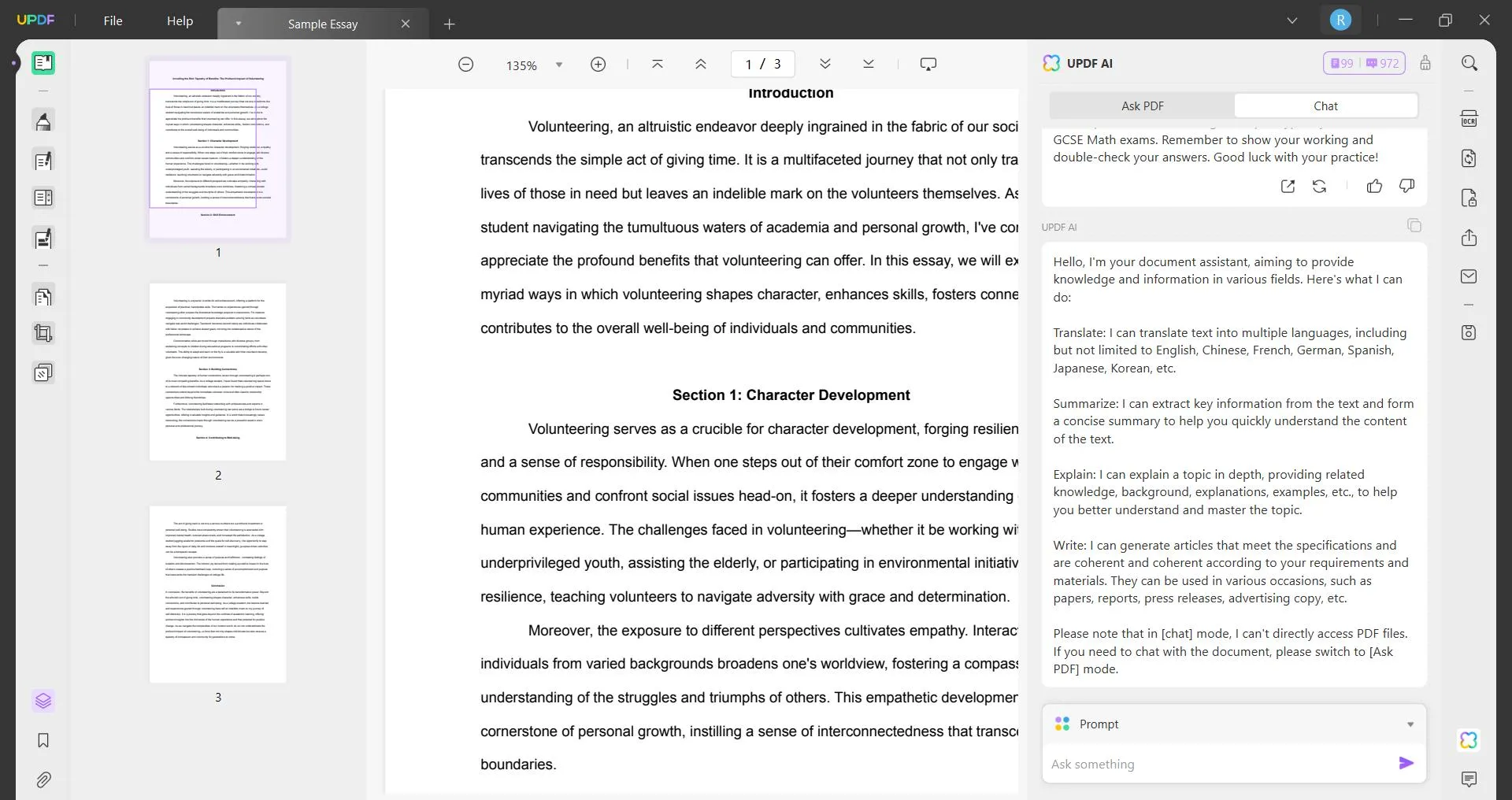Switch to the Ask PDF mode
This screenshot has width=1512, height=800.
[1142, 106]
